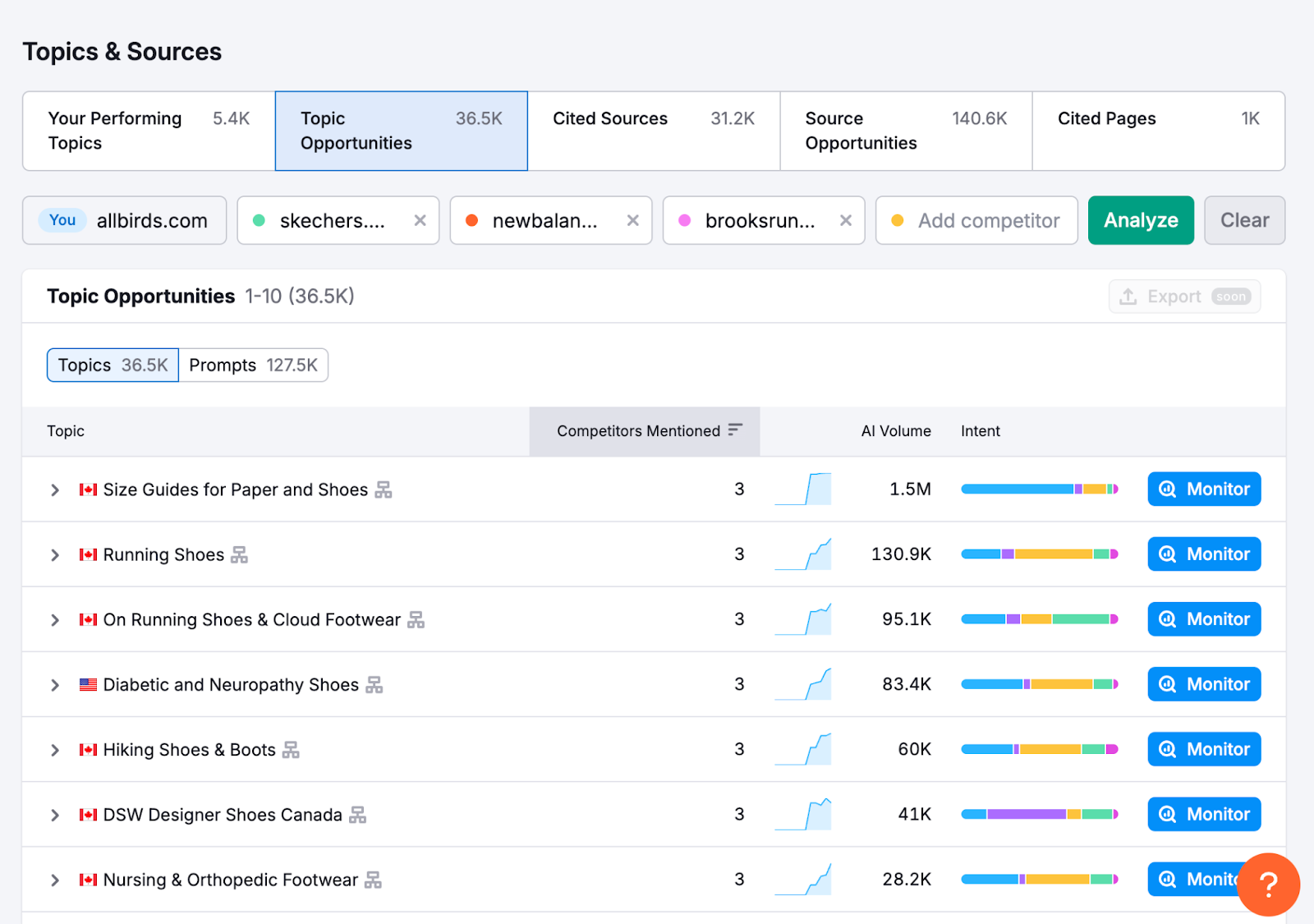Select the Topics segment toggle
This screenshot has height=924, width=1314.
[x=112, y=365]
